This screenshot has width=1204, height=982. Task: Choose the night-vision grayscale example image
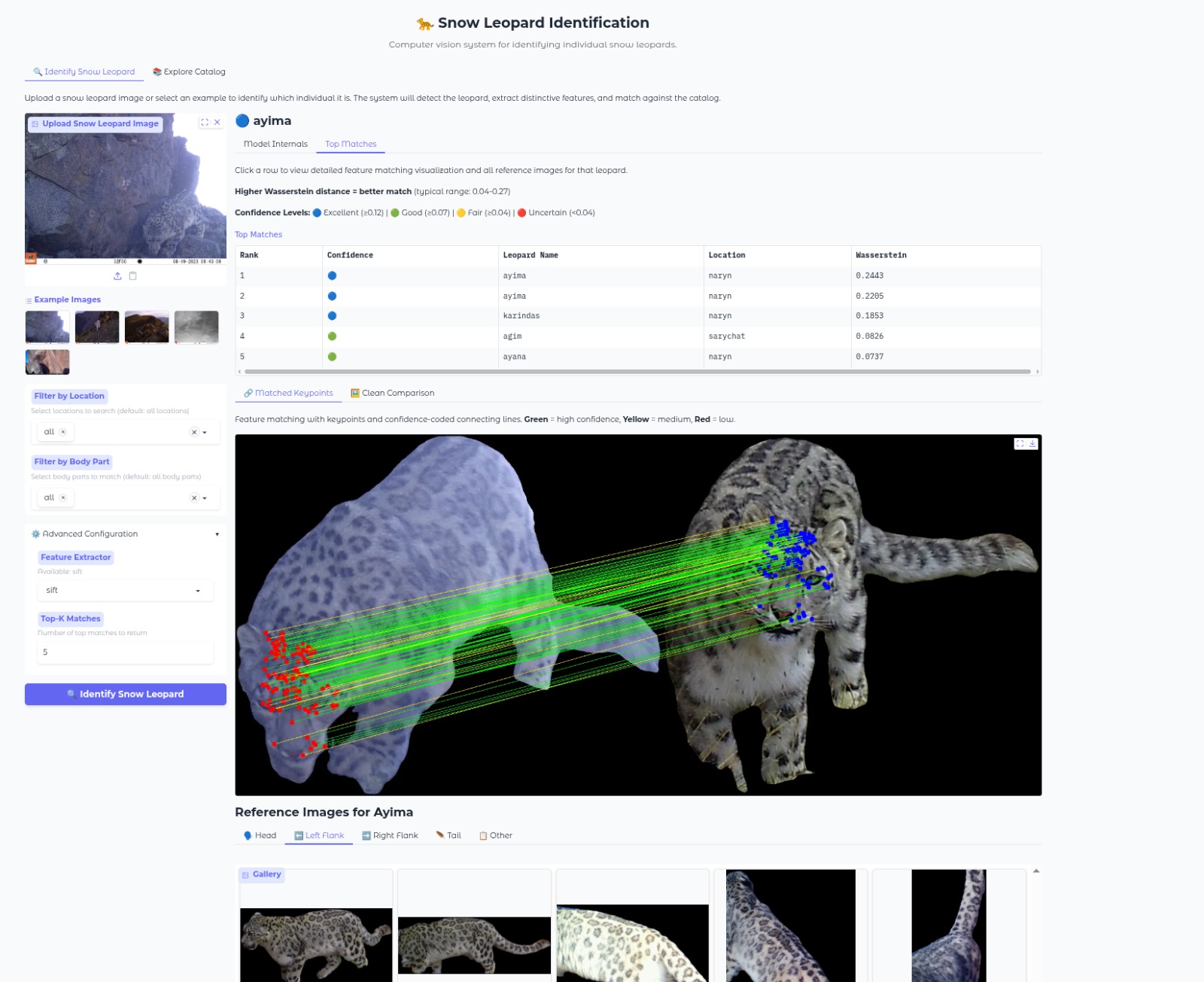tap(196, 327)
